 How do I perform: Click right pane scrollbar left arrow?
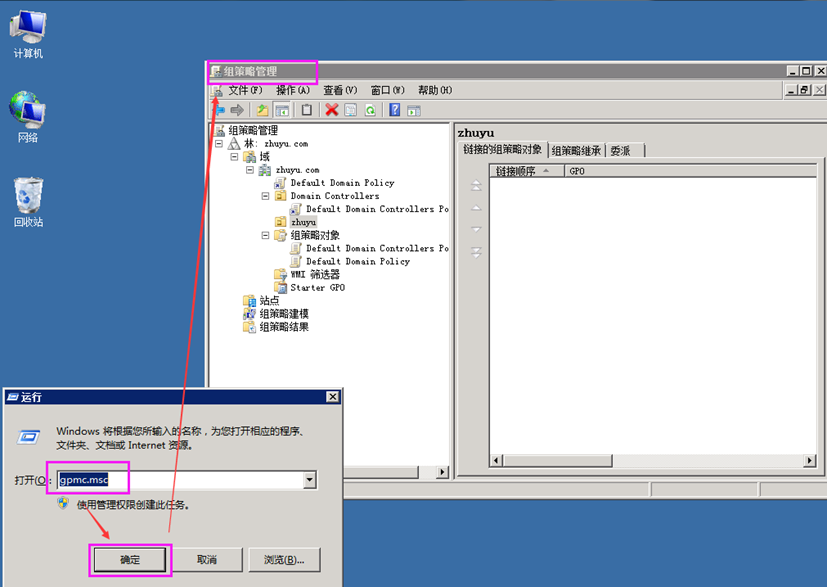496,460
